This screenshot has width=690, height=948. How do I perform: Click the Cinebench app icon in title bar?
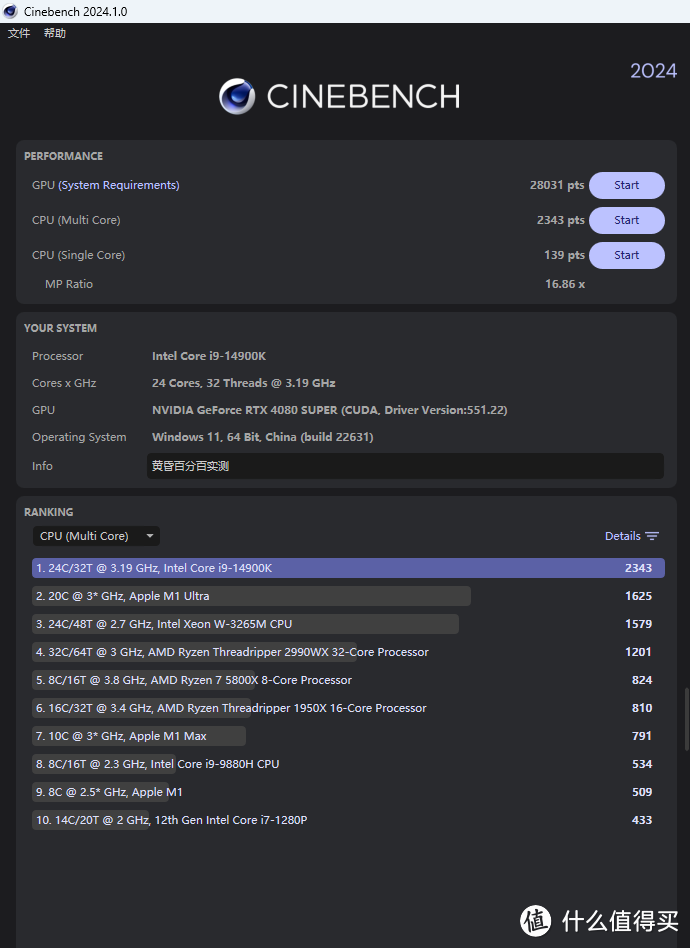point(10,11)
